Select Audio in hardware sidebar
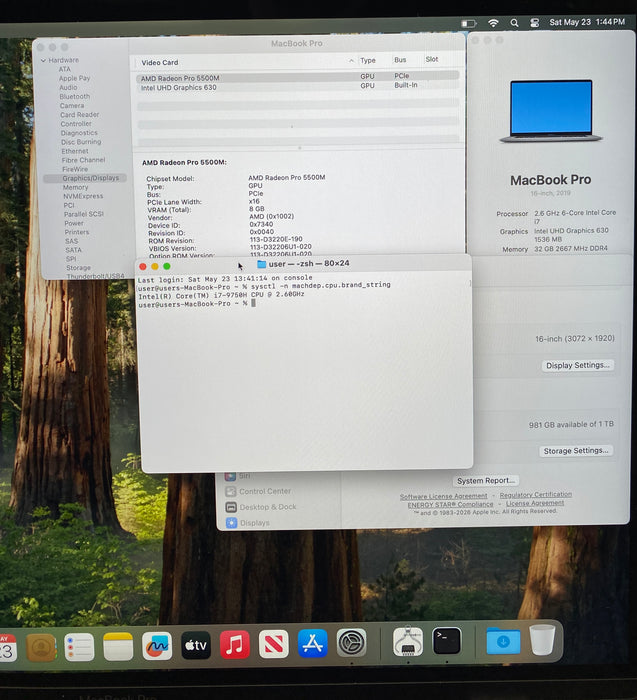This screenshot has width=637, height=700. coord(68,88)
